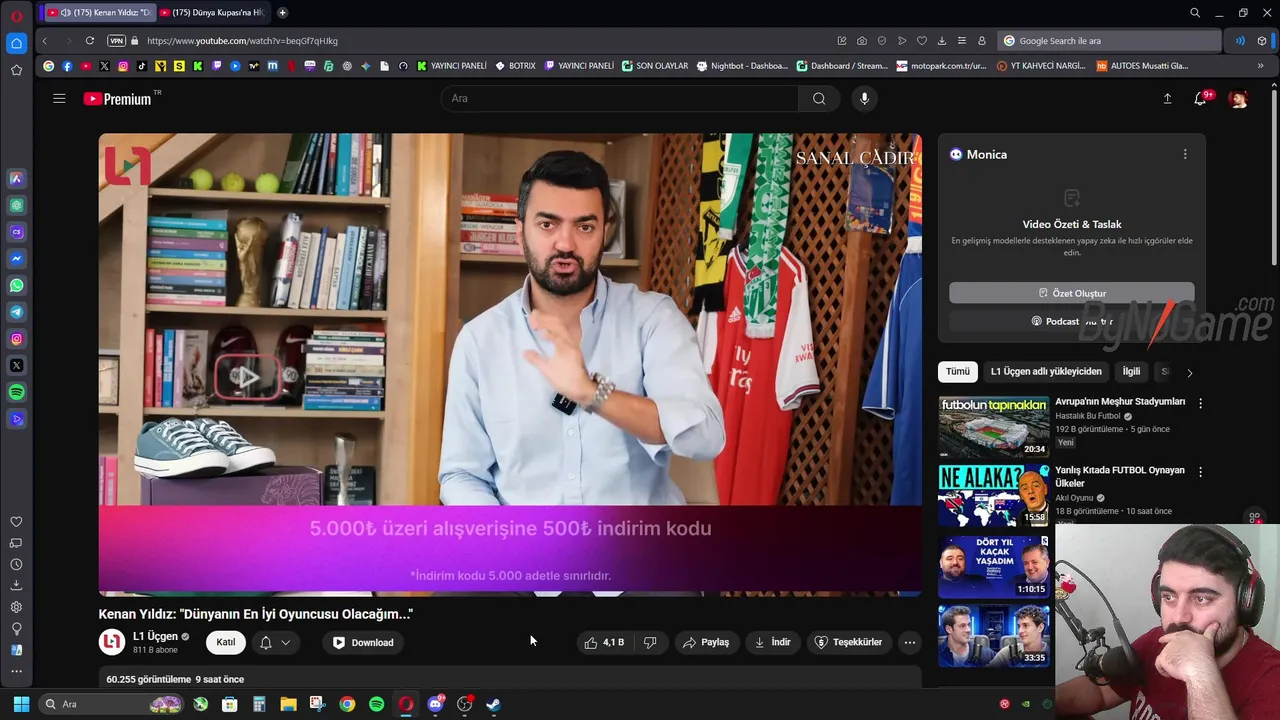Click the Download button under video
The width and height of the screenshot is (1280, 720).
click(x=363, y=642)
